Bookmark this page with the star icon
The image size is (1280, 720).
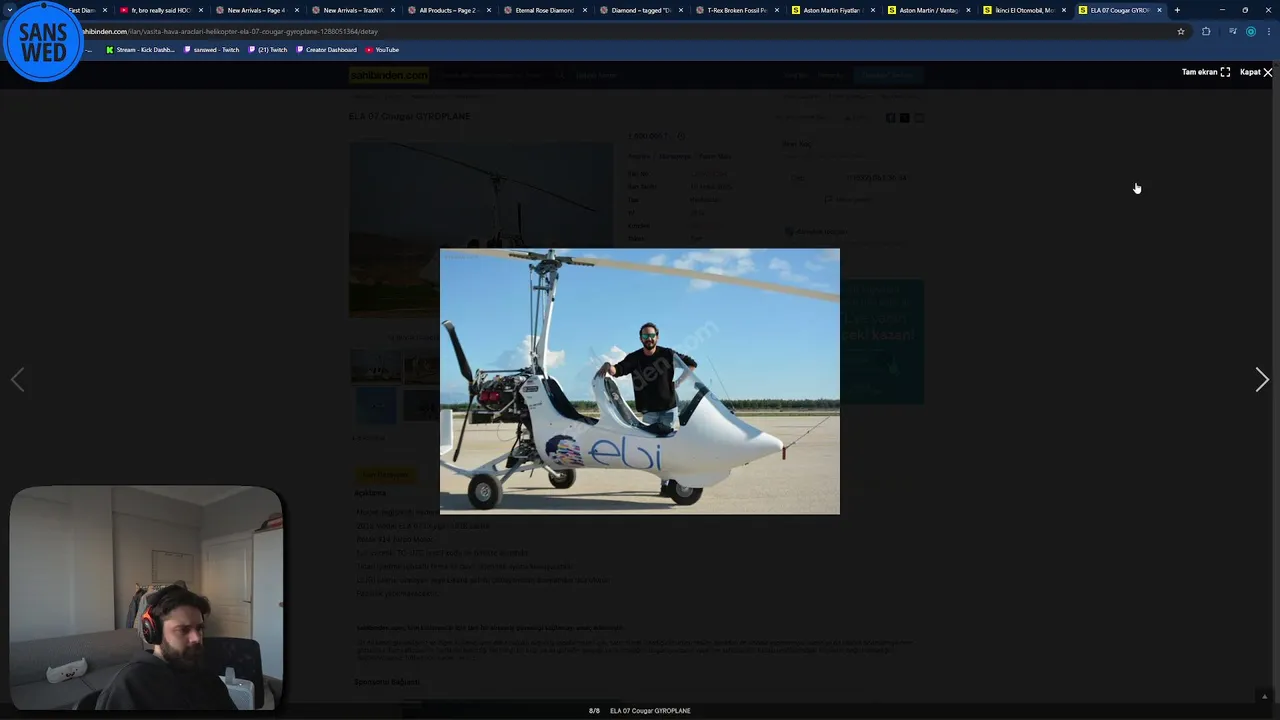click(x=1181, y=31)
